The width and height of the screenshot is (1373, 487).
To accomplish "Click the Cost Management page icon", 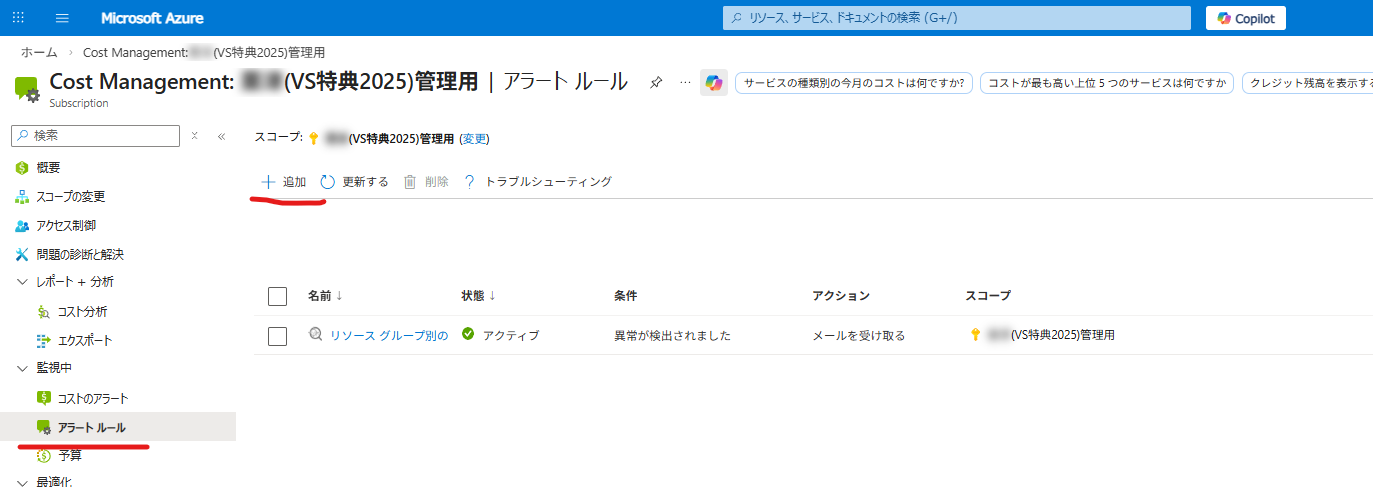I will coord(27,89).
